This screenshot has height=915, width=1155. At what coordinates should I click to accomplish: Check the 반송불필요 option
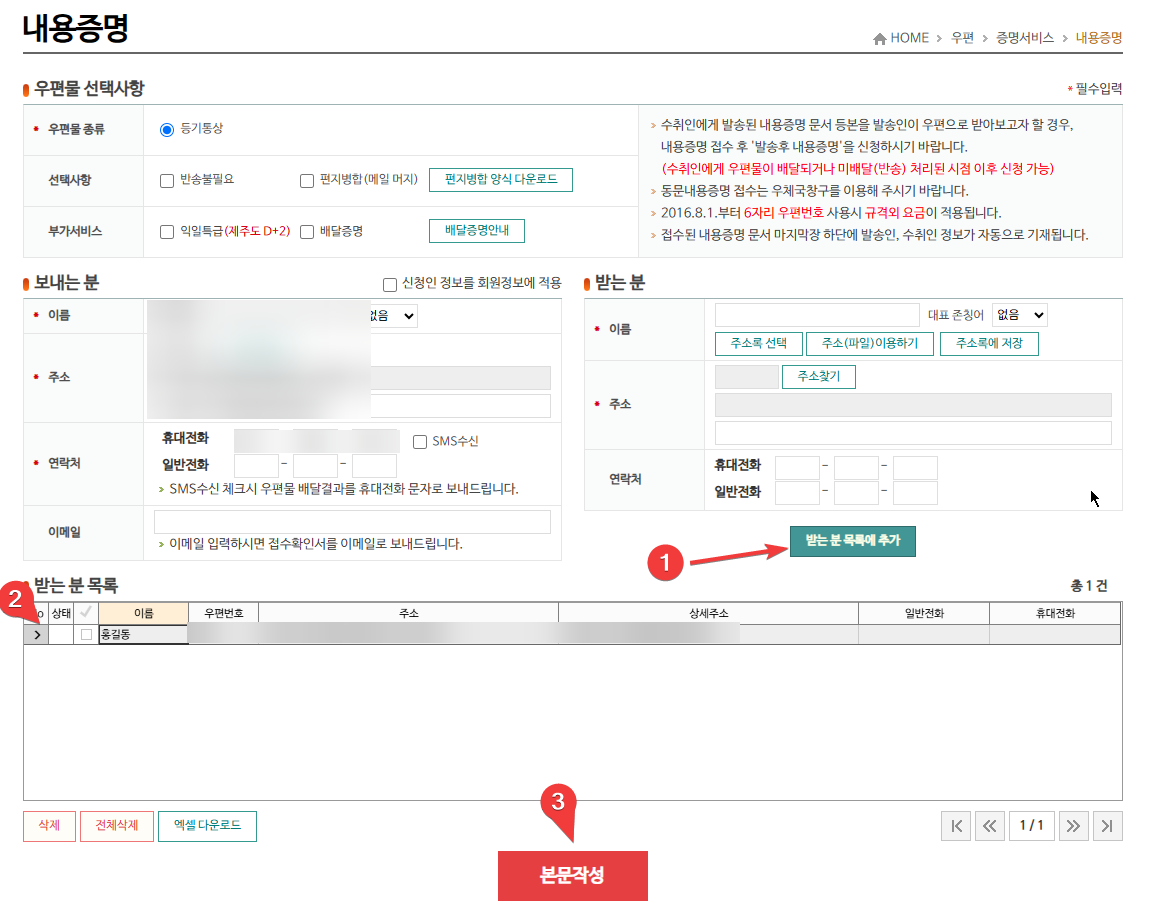(167, 180)
